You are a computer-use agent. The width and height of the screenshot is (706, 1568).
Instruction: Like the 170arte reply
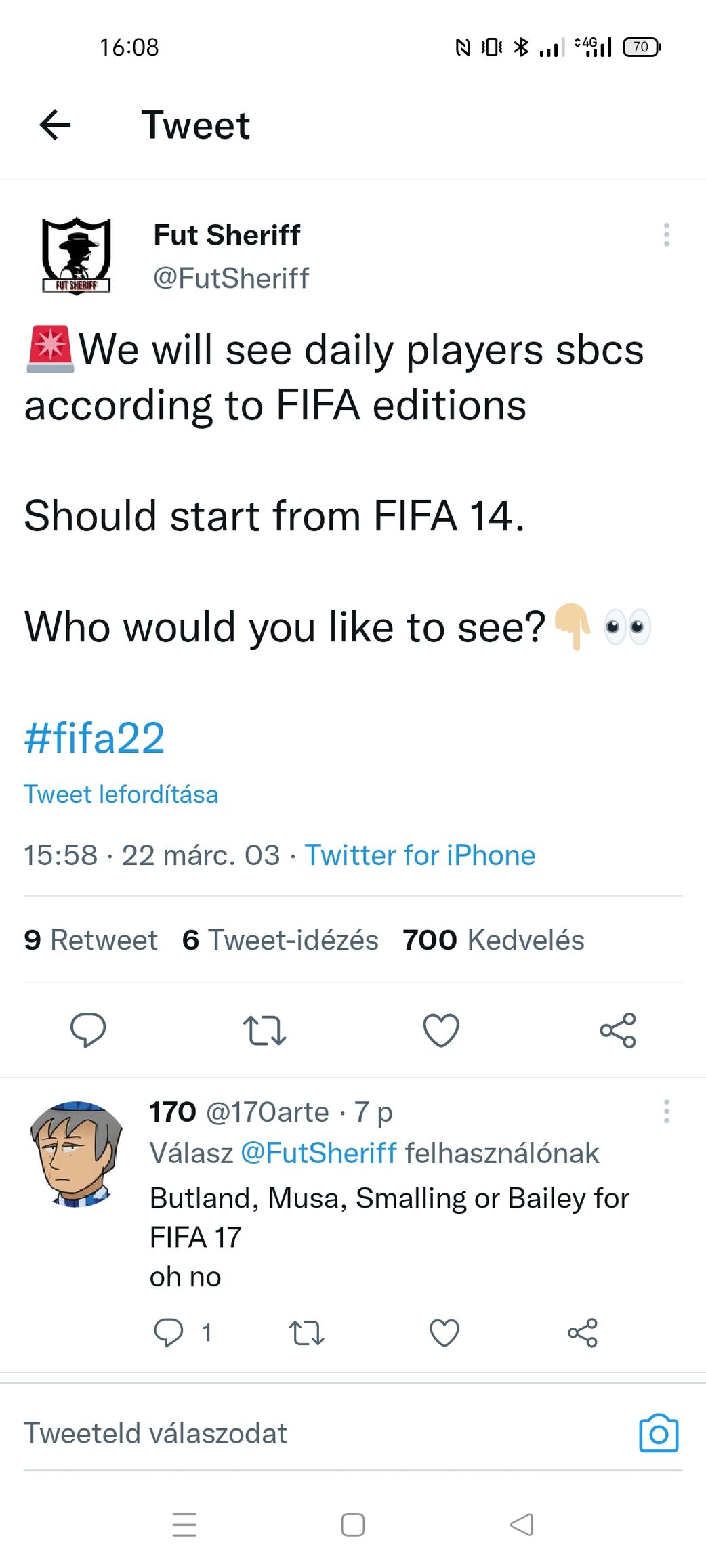pos(444,1332)
